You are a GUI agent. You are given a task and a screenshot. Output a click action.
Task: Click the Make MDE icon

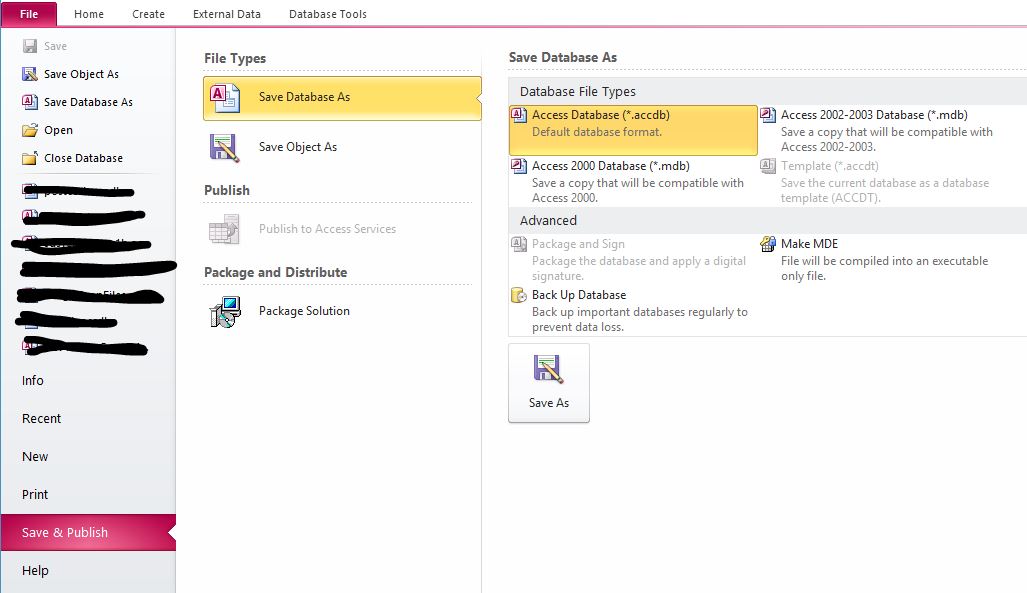tap(768, 244)
